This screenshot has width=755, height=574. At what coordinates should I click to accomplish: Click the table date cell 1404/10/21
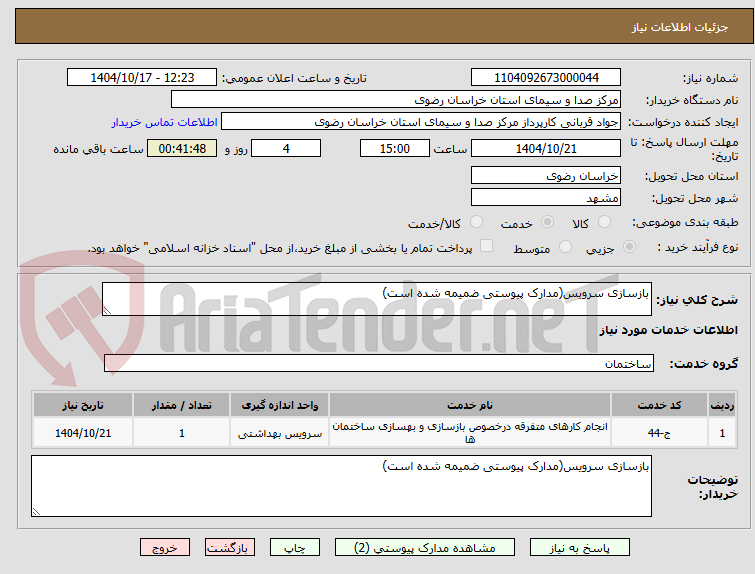click(x=83, y=433)
